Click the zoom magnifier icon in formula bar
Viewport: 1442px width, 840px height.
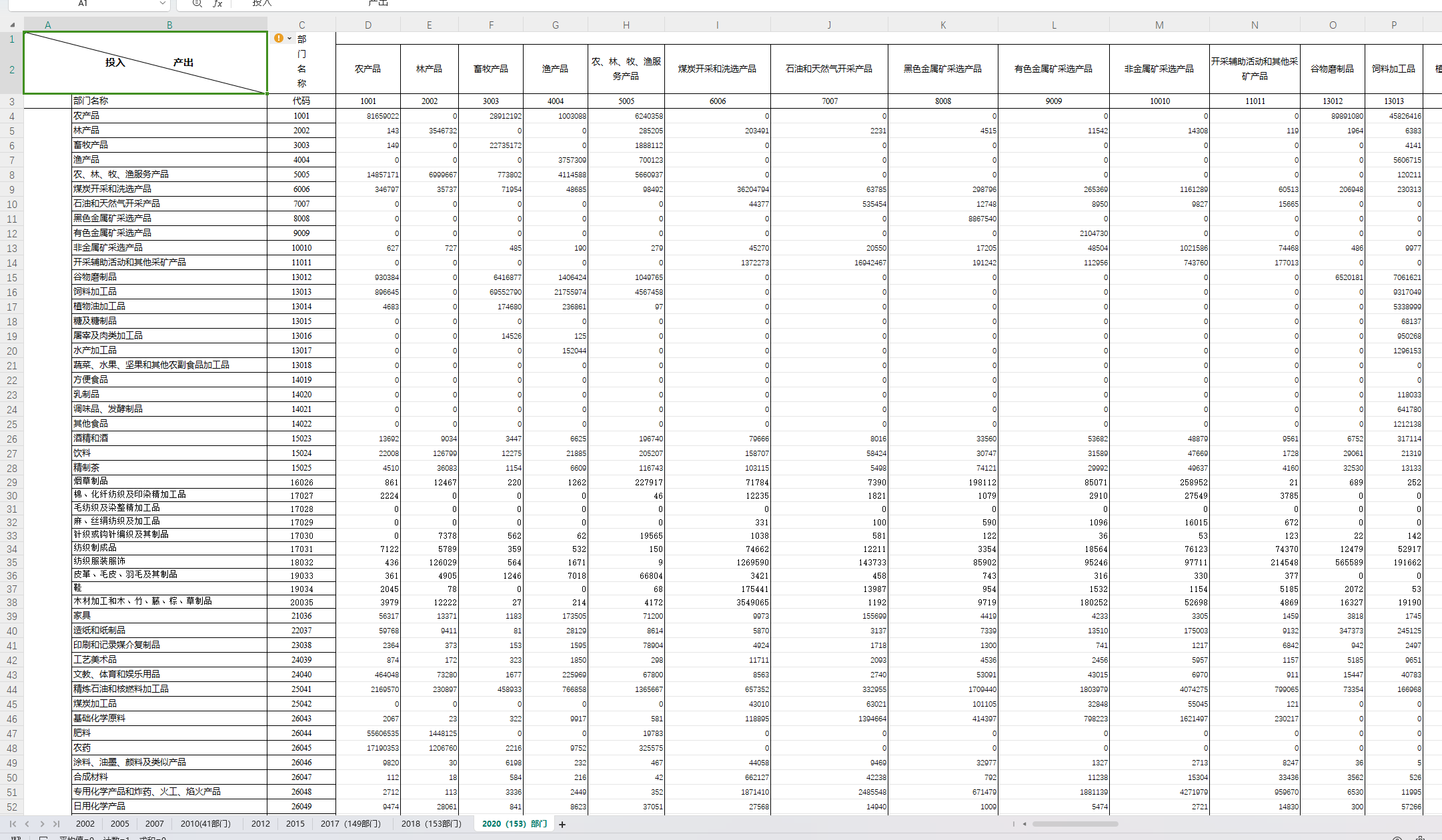(x=197, y=3)
